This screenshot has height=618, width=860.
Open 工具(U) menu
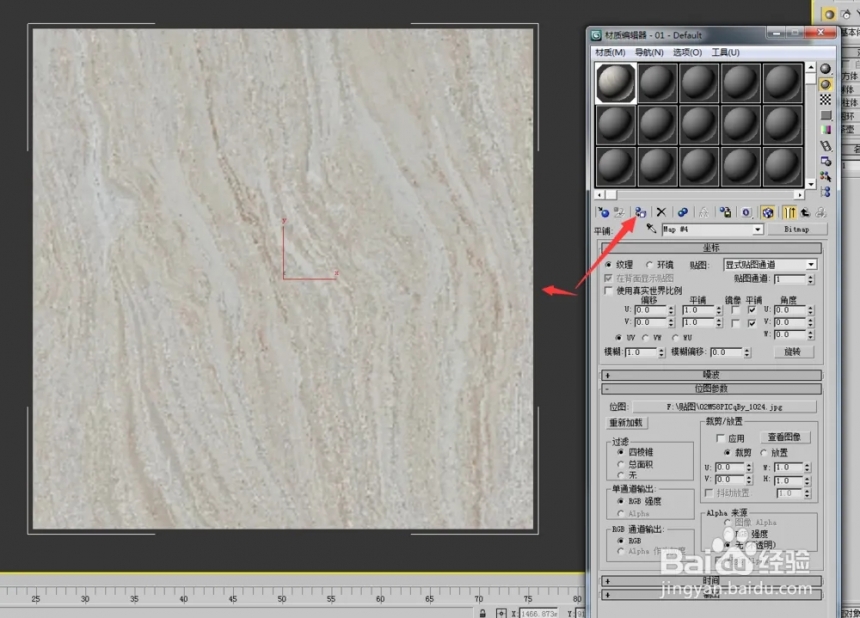(725, 52)
